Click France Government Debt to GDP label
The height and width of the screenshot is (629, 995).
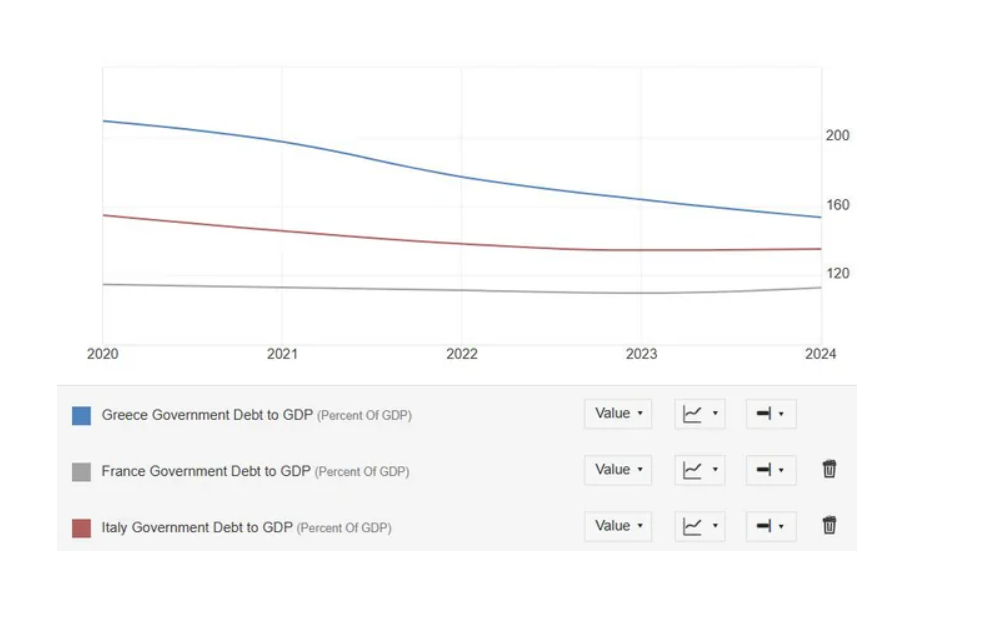[x=206, y=471]
